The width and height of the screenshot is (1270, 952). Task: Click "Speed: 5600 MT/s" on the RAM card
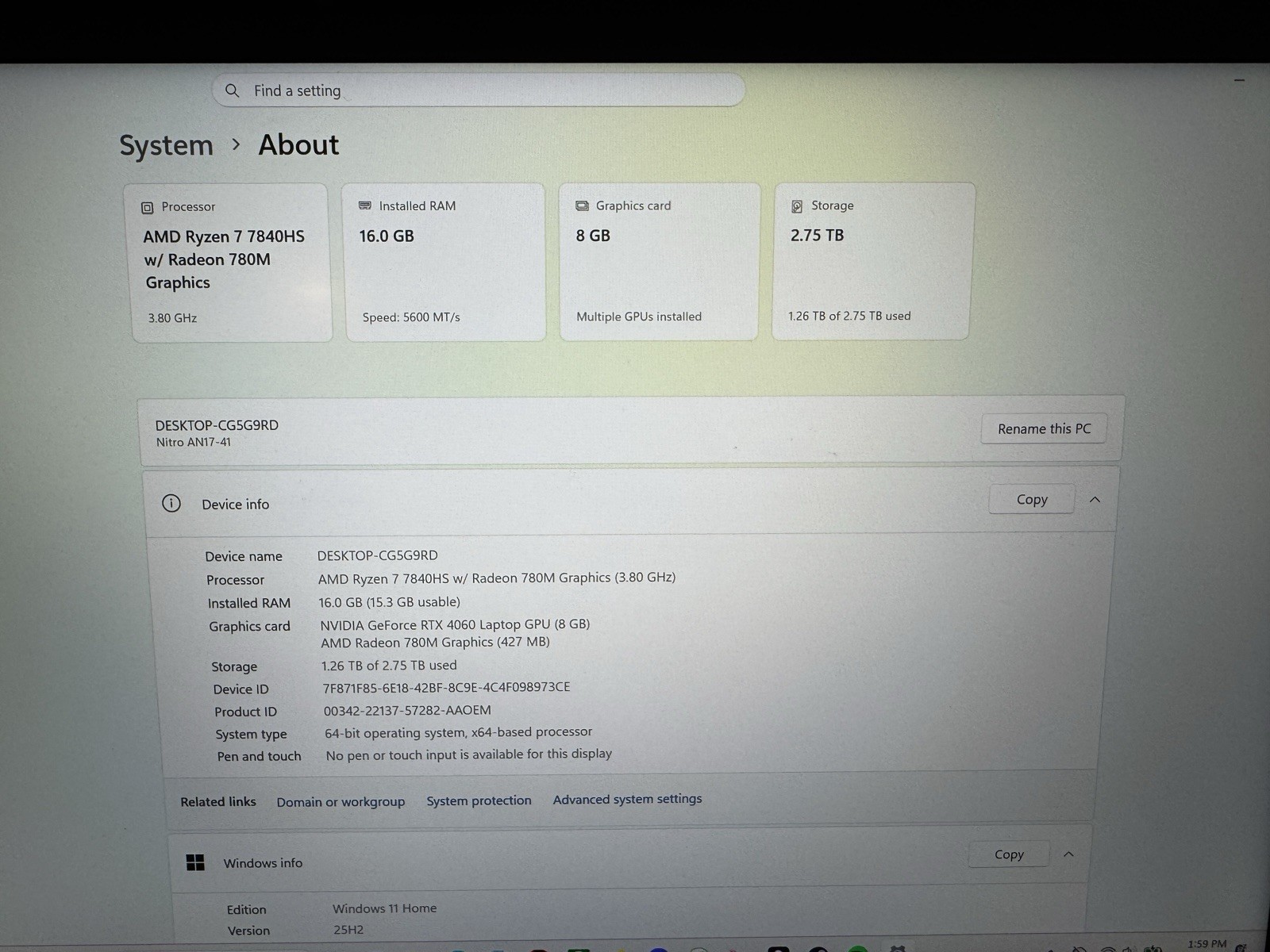[411, 317]
